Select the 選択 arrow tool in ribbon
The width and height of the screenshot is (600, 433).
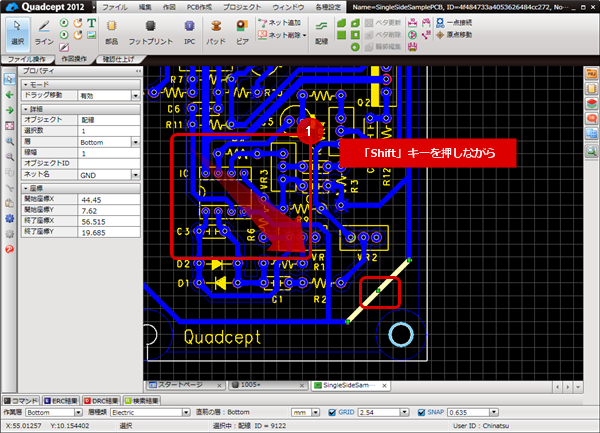(x=17, y=33)
